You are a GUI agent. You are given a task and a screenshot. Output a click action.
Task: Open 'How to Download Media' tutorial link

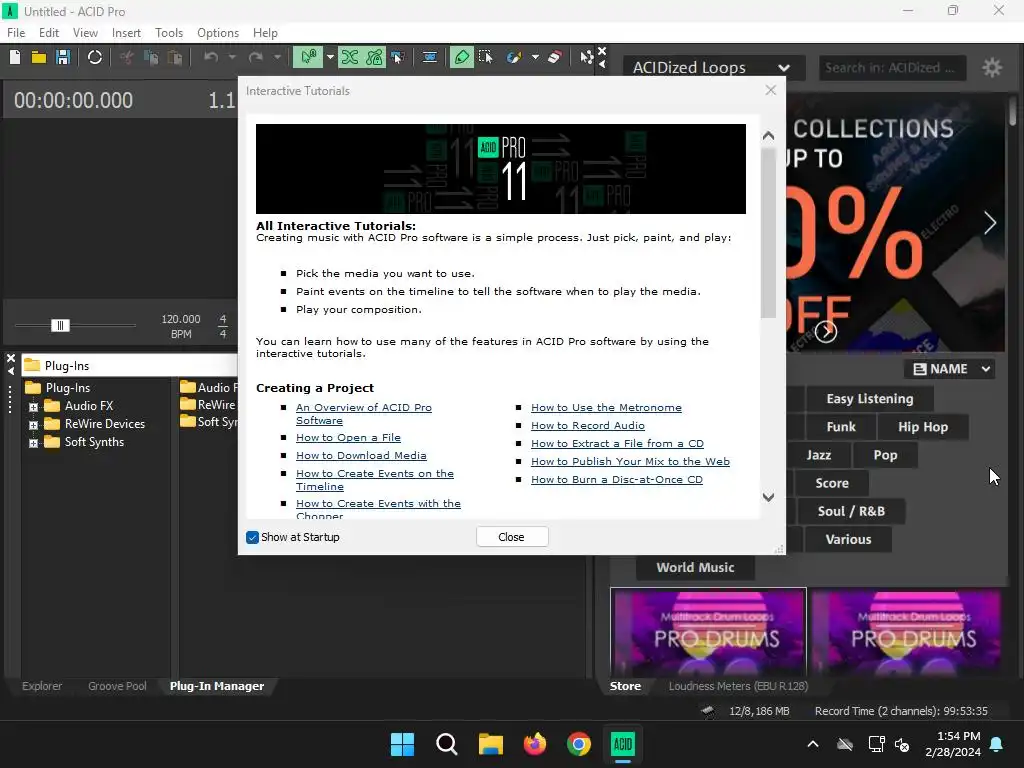(x=361, y=456)
